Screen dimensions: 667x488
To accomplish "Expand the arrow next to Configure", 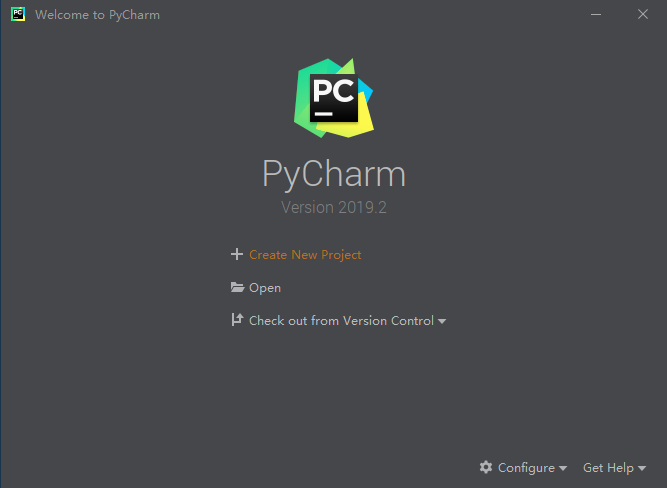I will (x=563, y=468).
